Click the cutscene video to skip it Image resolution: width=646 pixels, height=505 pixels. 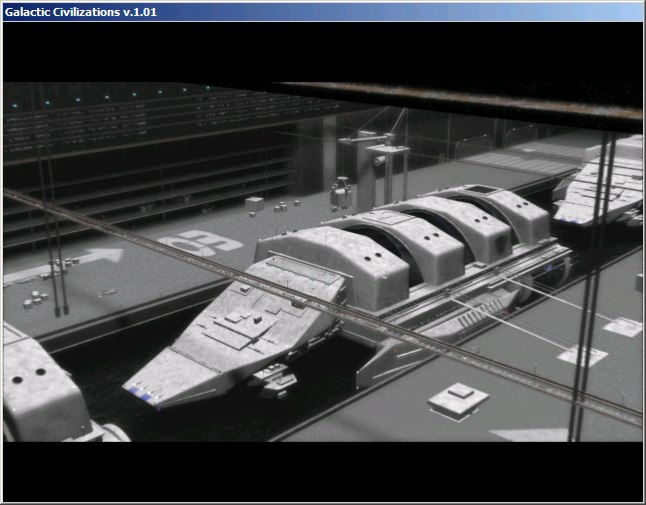[x=323, y=262]
